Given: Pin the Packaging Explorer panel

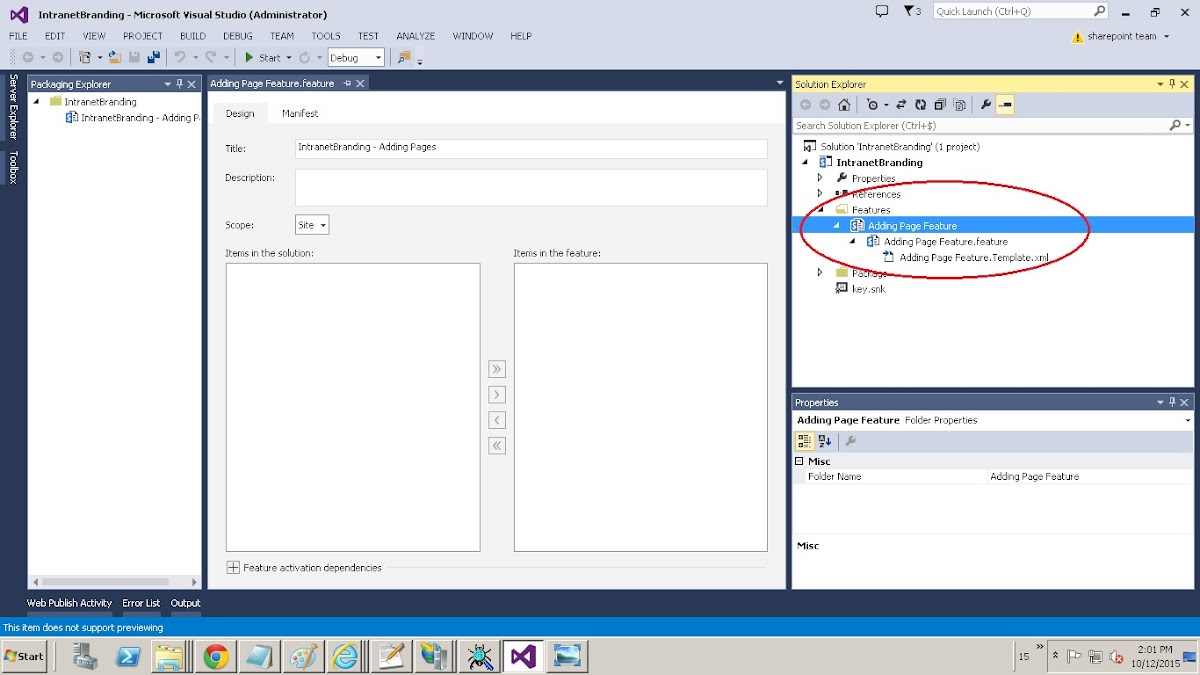Looking at the screenshot, I should [179, 84].
